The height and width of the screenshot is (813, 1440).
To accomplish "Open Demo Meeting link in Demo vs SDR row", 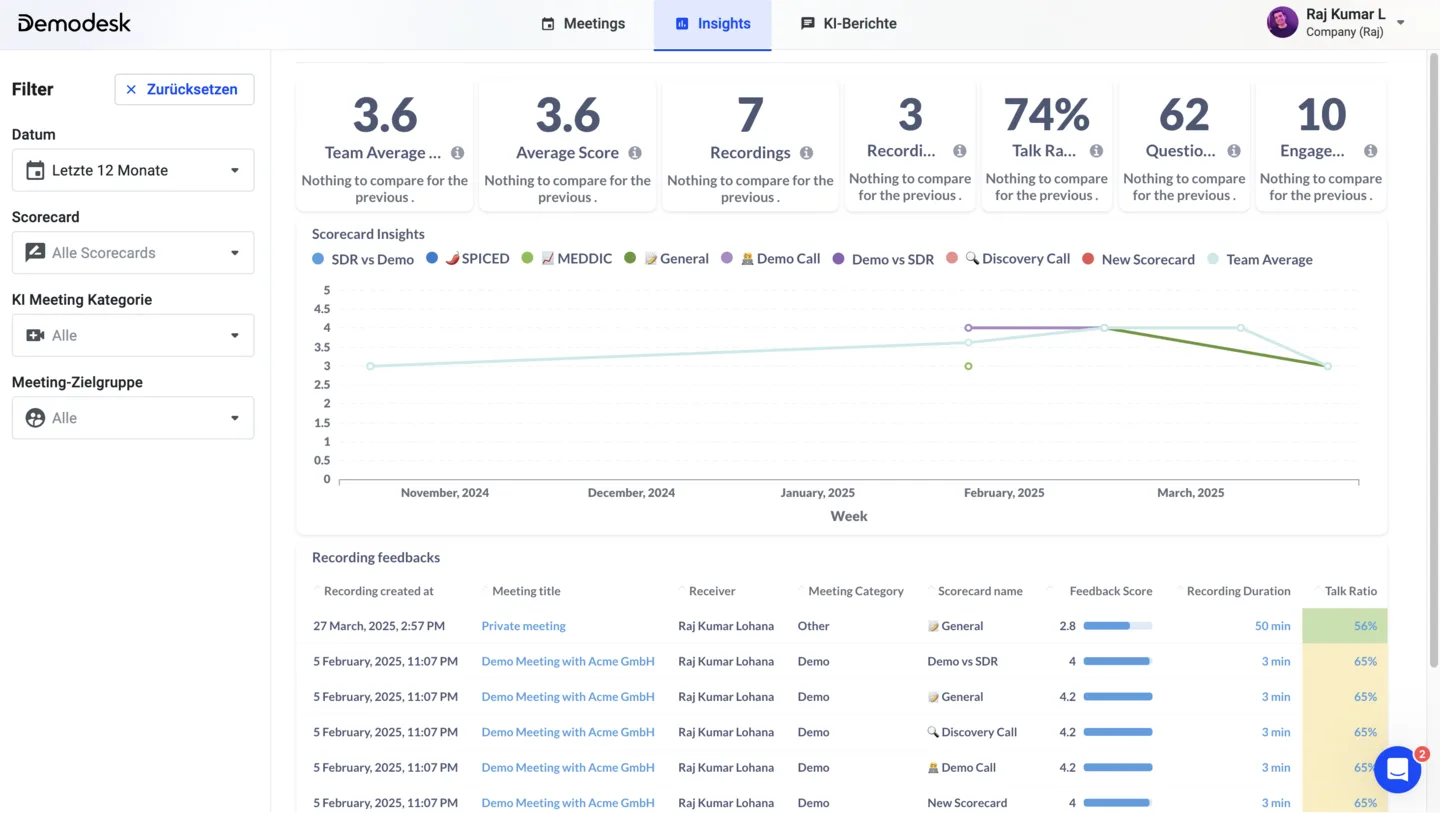I will tap(568, 661).
